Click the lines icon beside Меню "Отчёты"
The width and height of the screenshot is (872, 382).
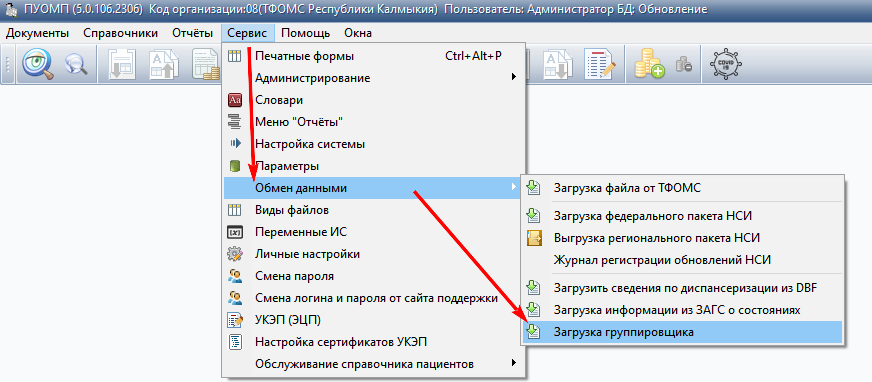235,122
